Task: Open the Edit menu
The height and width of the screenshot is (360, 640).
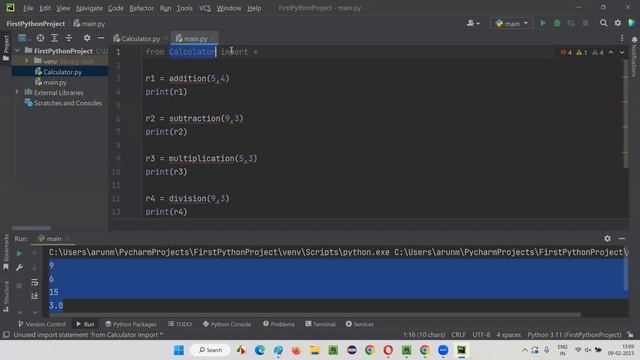Action: pos(45,8)
